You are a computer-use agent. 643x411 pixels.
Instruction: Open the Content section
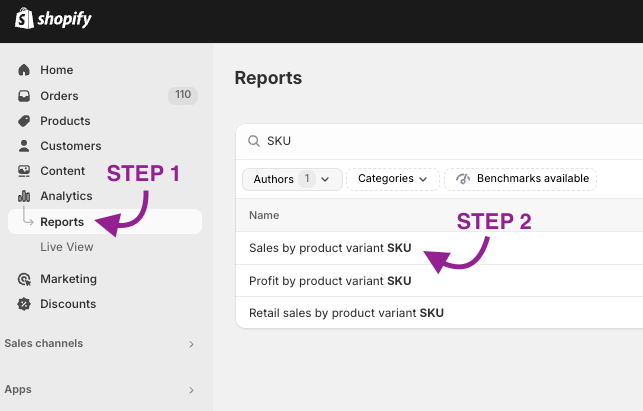pyautogui.click(x=62, y=171)
